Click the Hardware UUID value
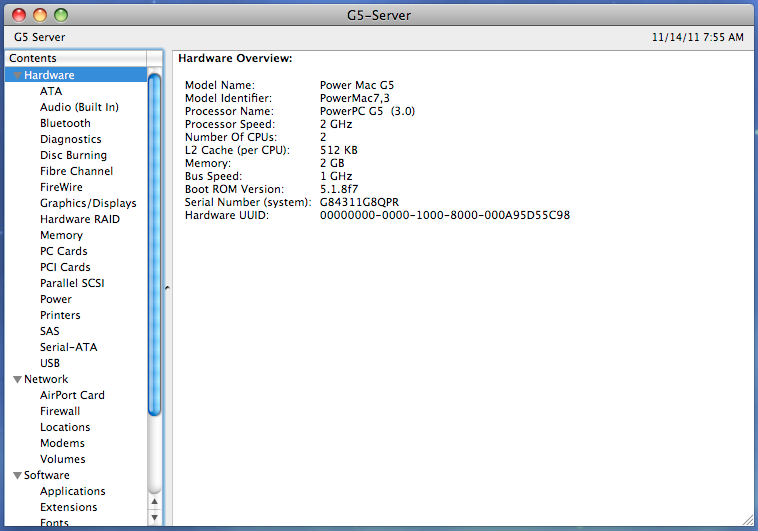 (445, 215)
